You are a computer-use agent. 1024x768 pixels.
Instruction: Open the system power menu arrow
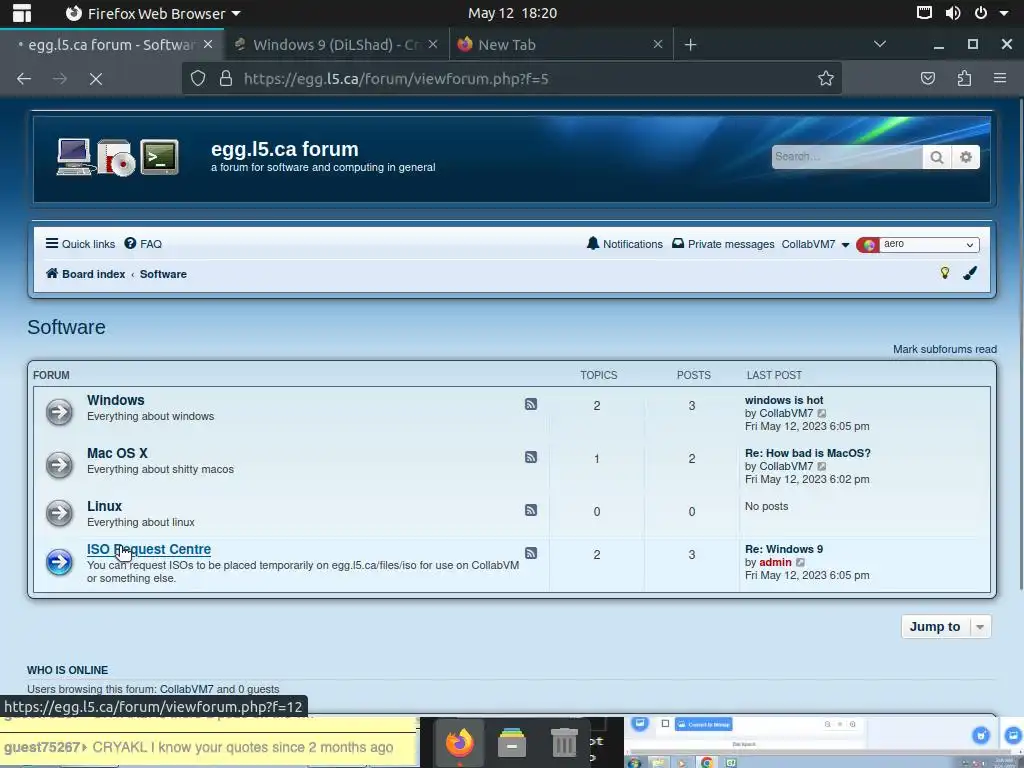click(x=1004, y=13)
